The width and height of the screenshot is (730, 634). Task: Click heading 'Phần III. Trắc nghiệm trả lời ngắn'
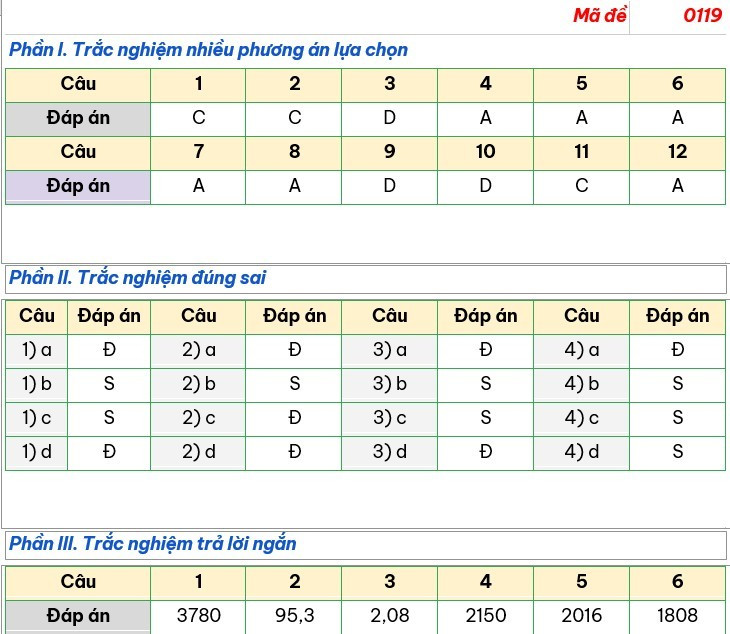153,544
